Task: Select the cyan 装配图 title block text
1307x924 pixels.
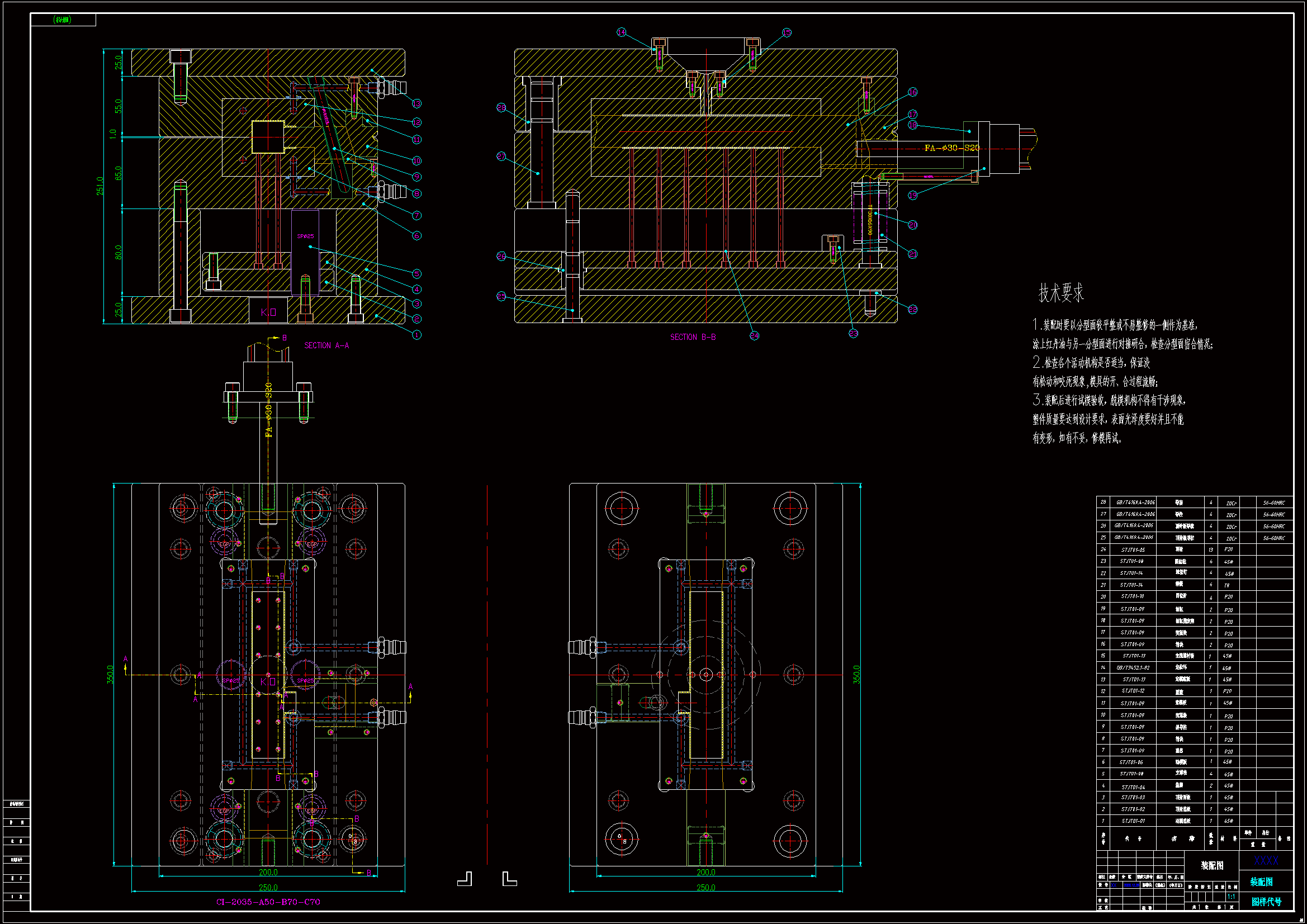Action: click(x=1262, y=882)
